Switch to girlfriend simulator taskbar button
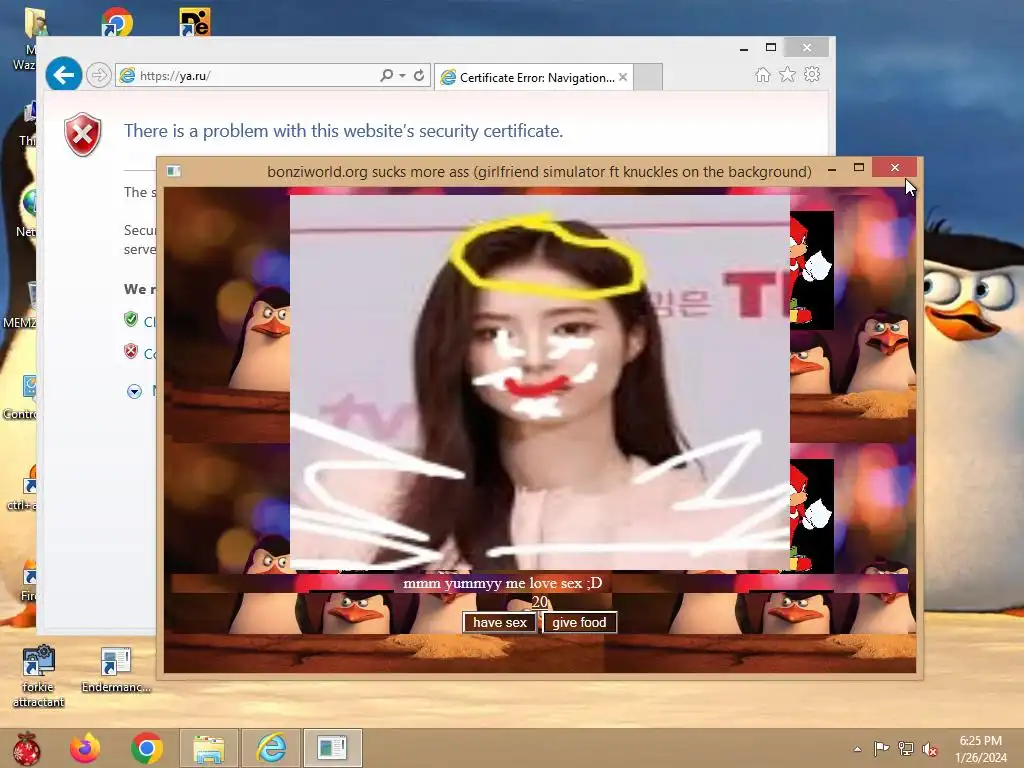The height and width of the screenshot is (768, 1024). 332,748
